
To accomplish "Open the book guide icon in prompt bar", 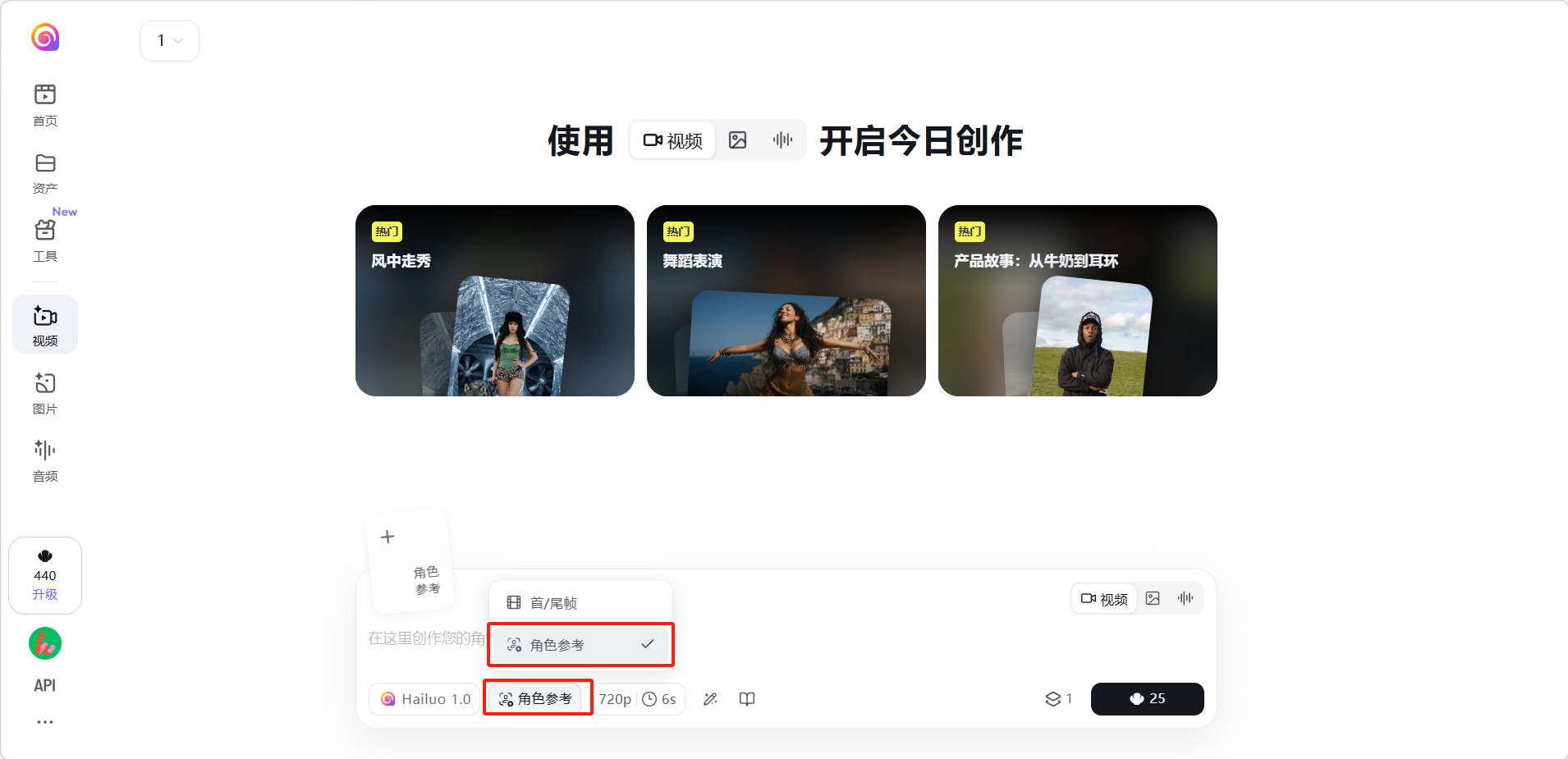I will (x=747, y=699).
